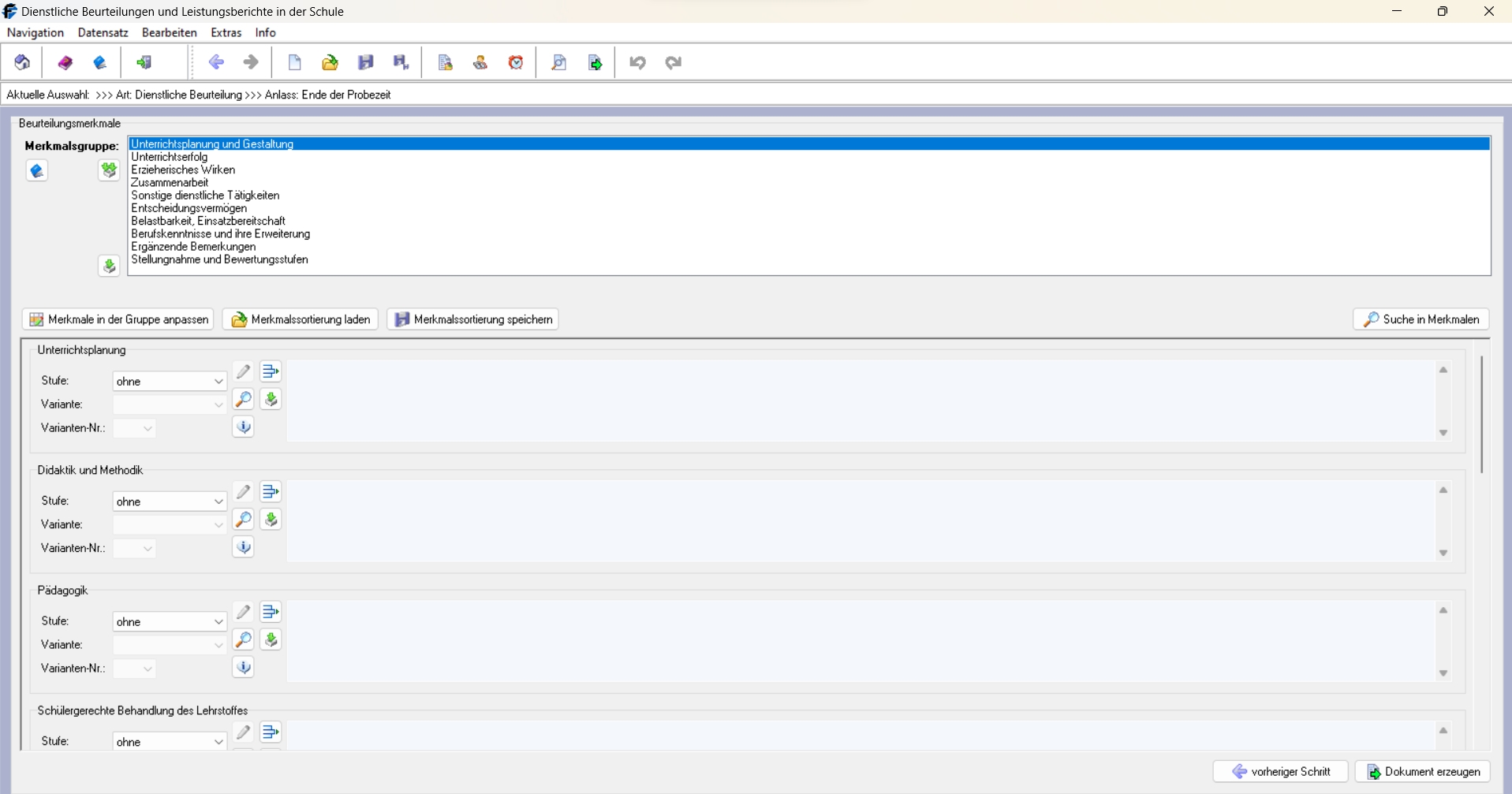Open Varianten-Nr. dropdown in Didaktik und Methodik
This screenshot has width=1512, height=794.
click(x=134, y=549)
